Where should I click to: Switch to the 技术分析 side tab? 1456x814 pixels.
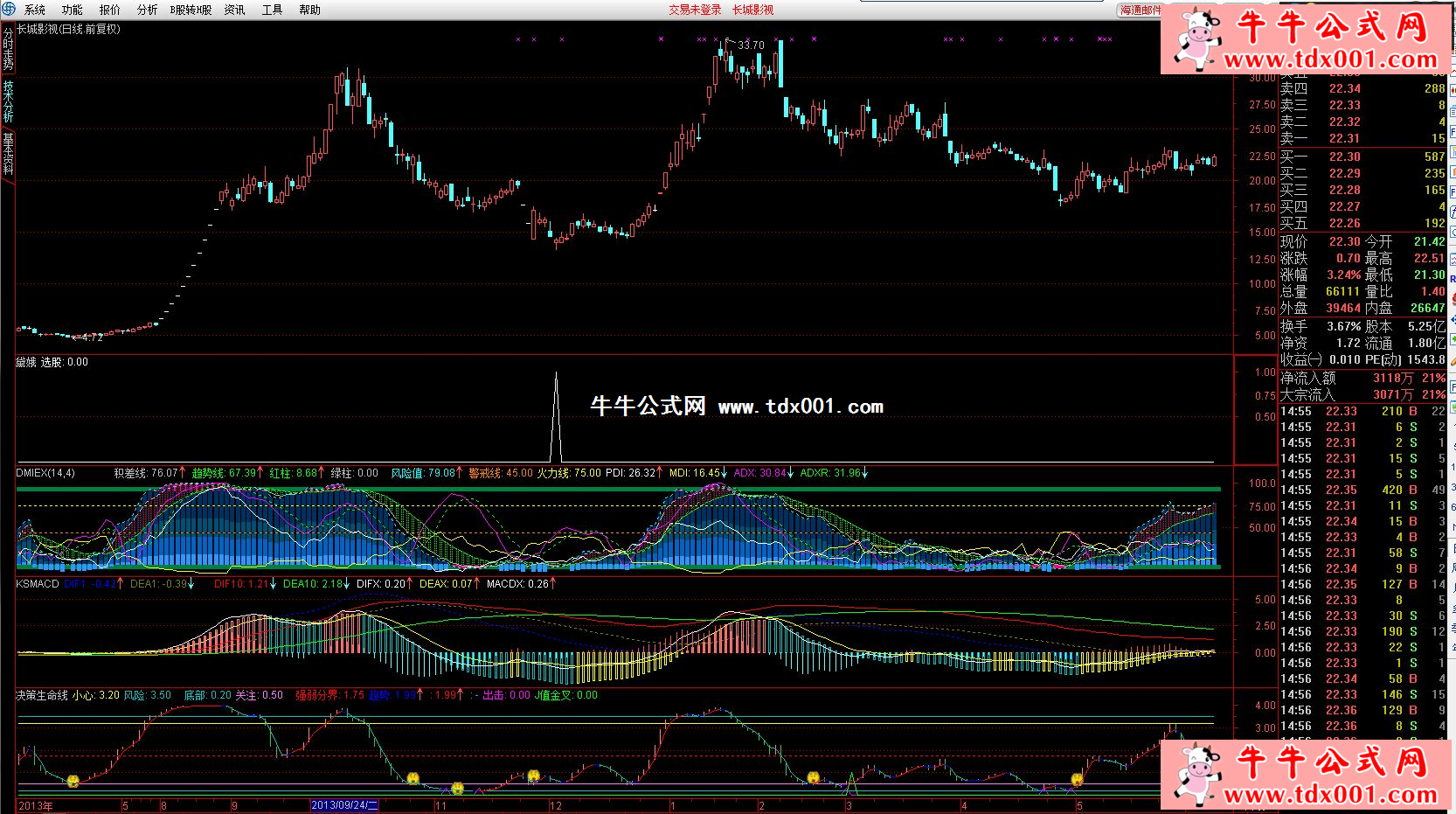tap(8, 101)
